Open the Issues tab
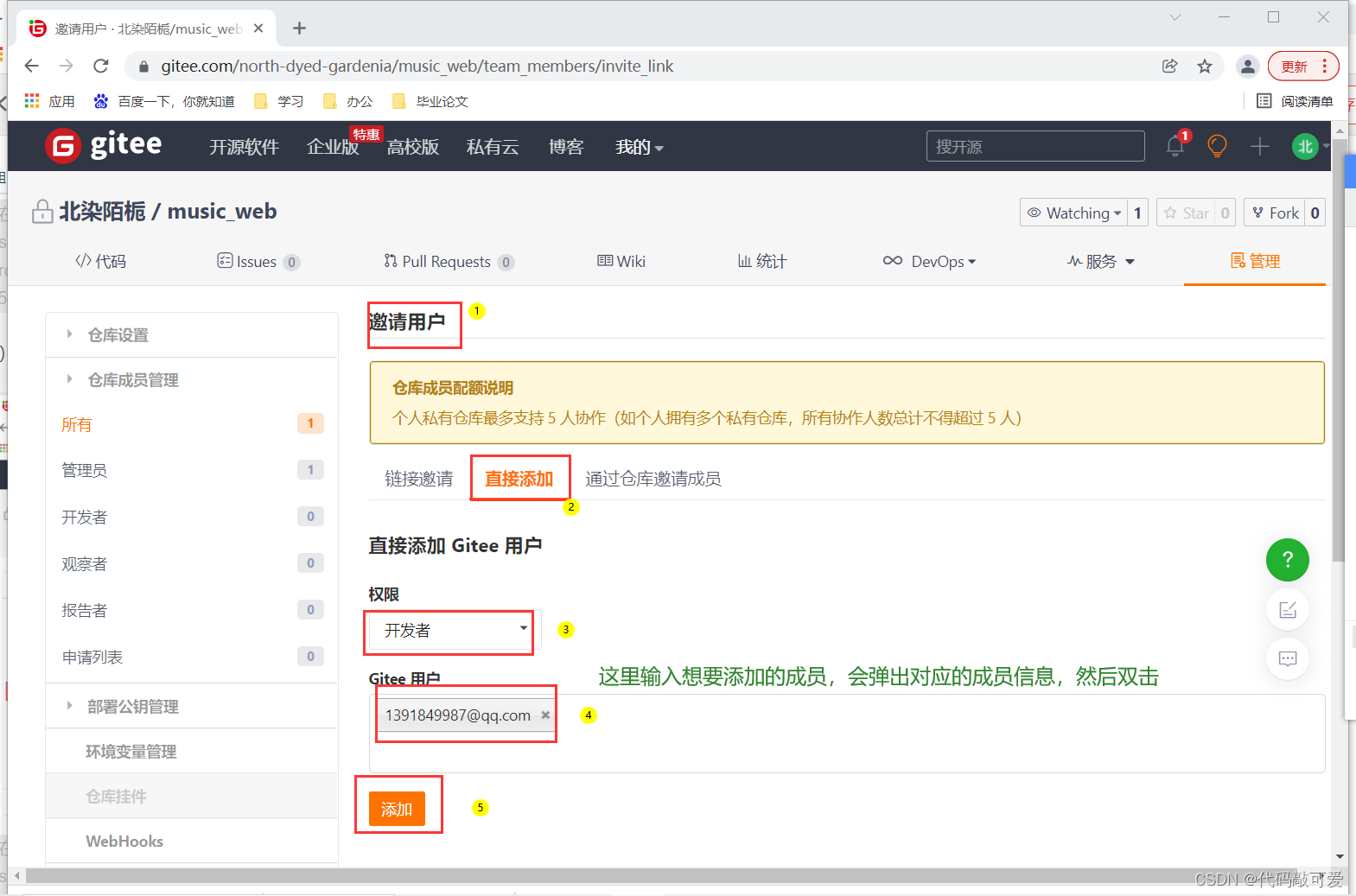 coord(258,262)
